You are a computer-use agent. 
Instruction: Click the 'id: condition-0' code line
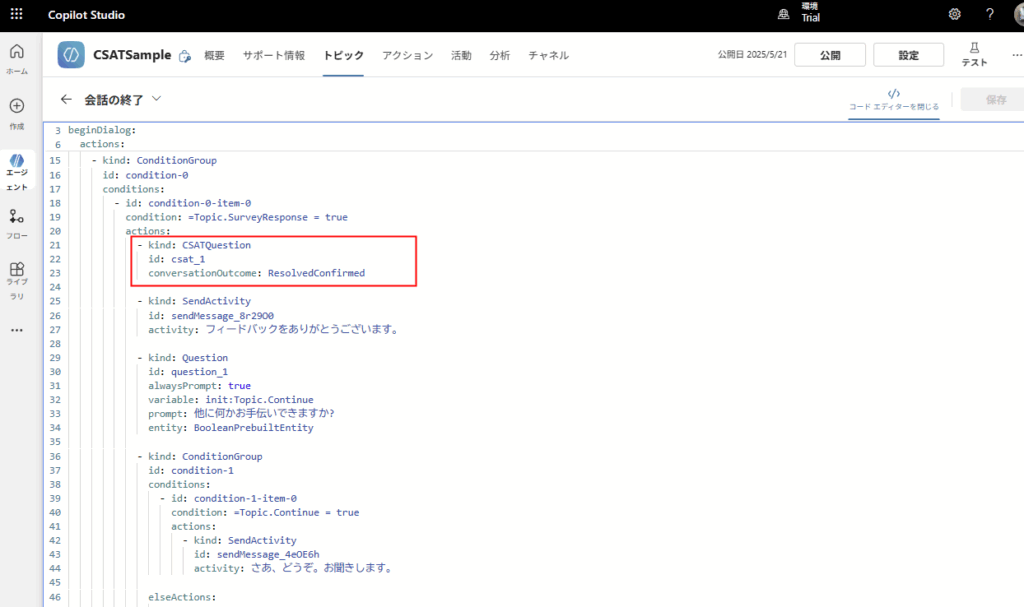[x=145, y=175]
